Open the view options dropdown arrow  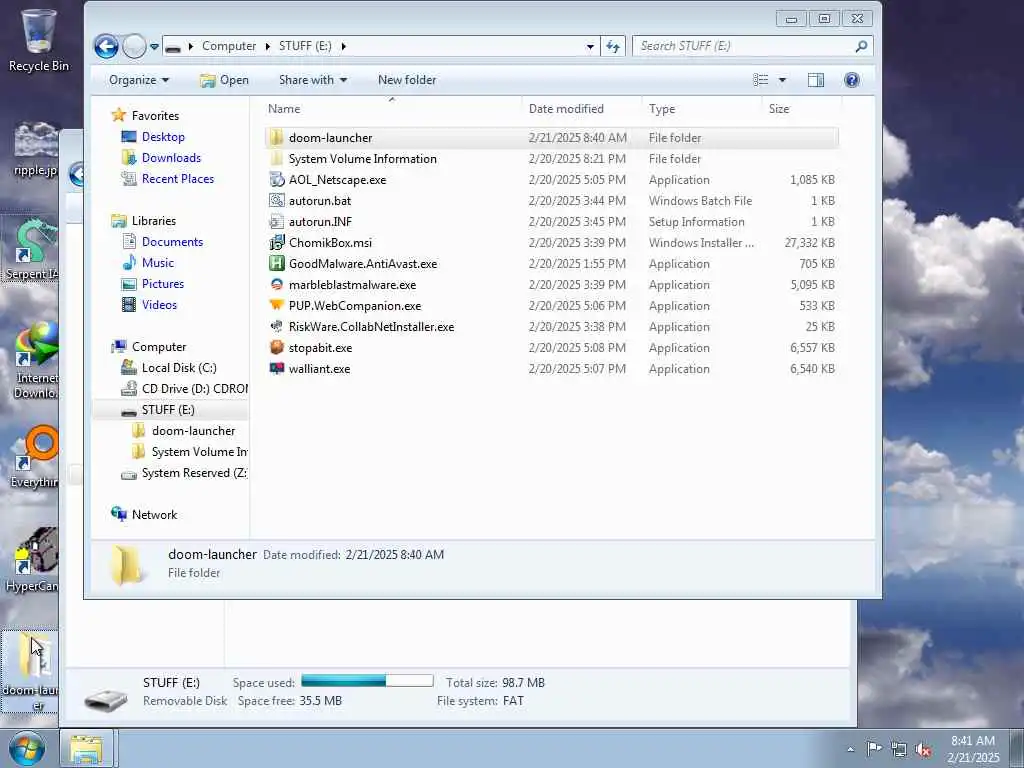tap(782, 80)
